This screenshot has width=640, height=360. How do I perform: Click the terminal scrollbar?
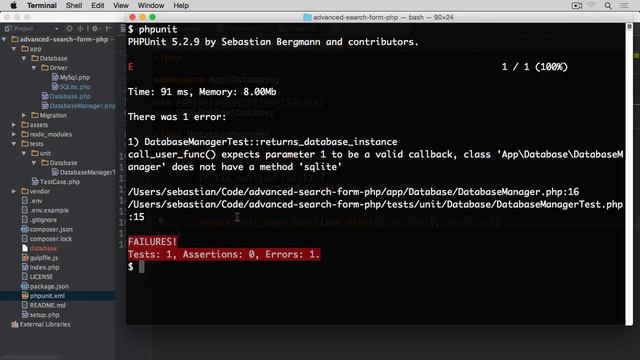pos(629,173)
